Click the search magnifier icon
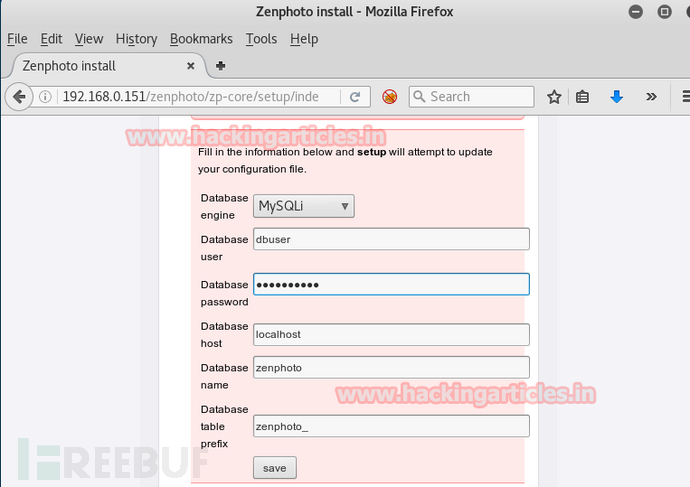The width and height of the screenshot is (690, 487). 419,96
